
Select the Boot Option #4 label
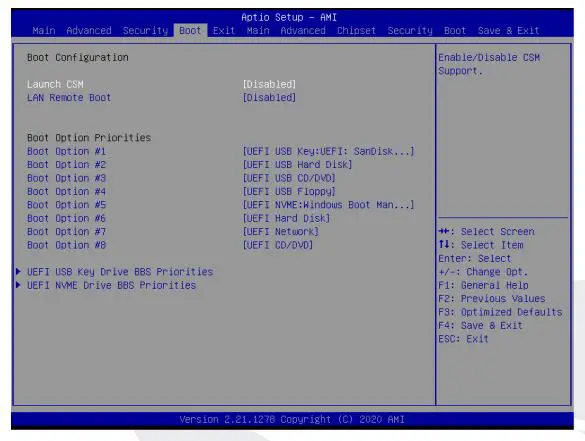coord(66,192)
